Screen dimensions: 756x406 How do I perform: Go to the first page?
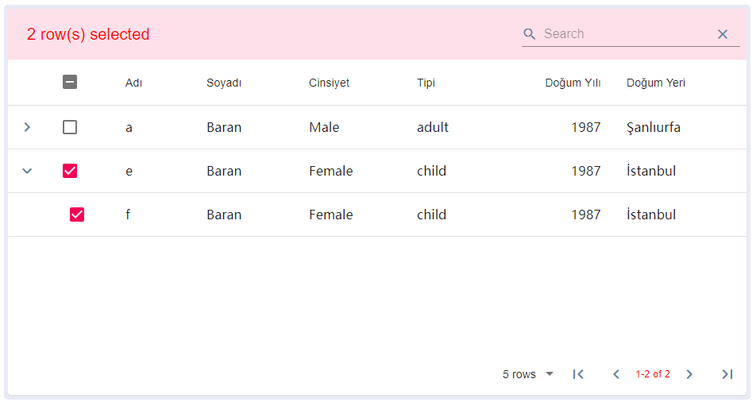pyautogui.click(x=578, y=374)
